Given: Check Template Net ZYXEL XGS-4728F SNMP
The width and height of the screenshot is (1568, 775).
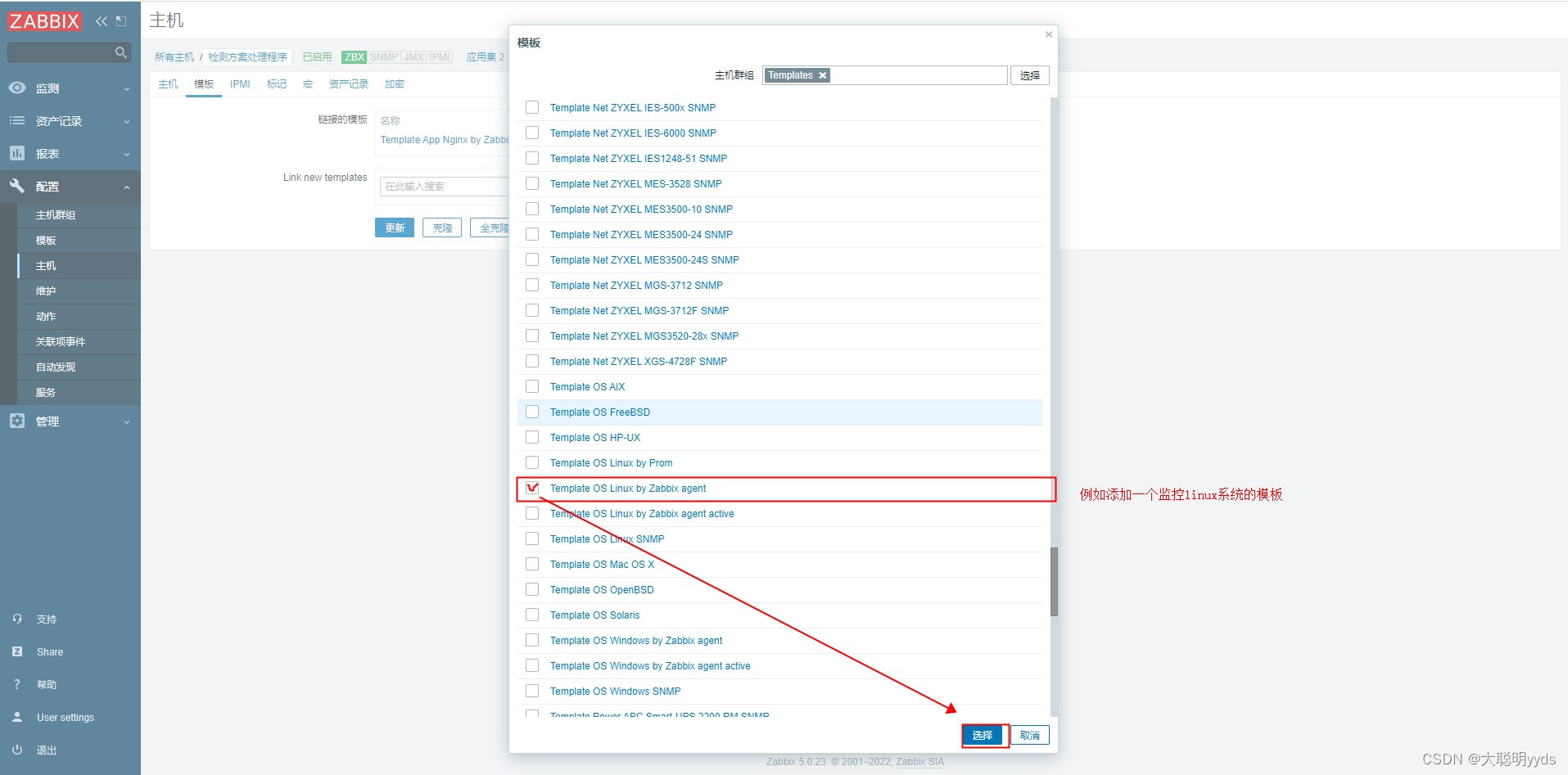Looking at the screenshot, I should pos(532,361).
